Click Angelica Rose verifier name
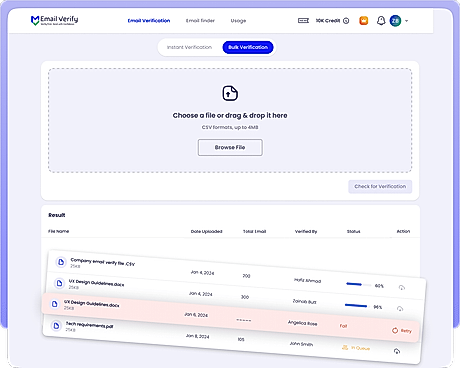Image resolution: width=460 pixels, height=368 pixels. click(302, 323)
